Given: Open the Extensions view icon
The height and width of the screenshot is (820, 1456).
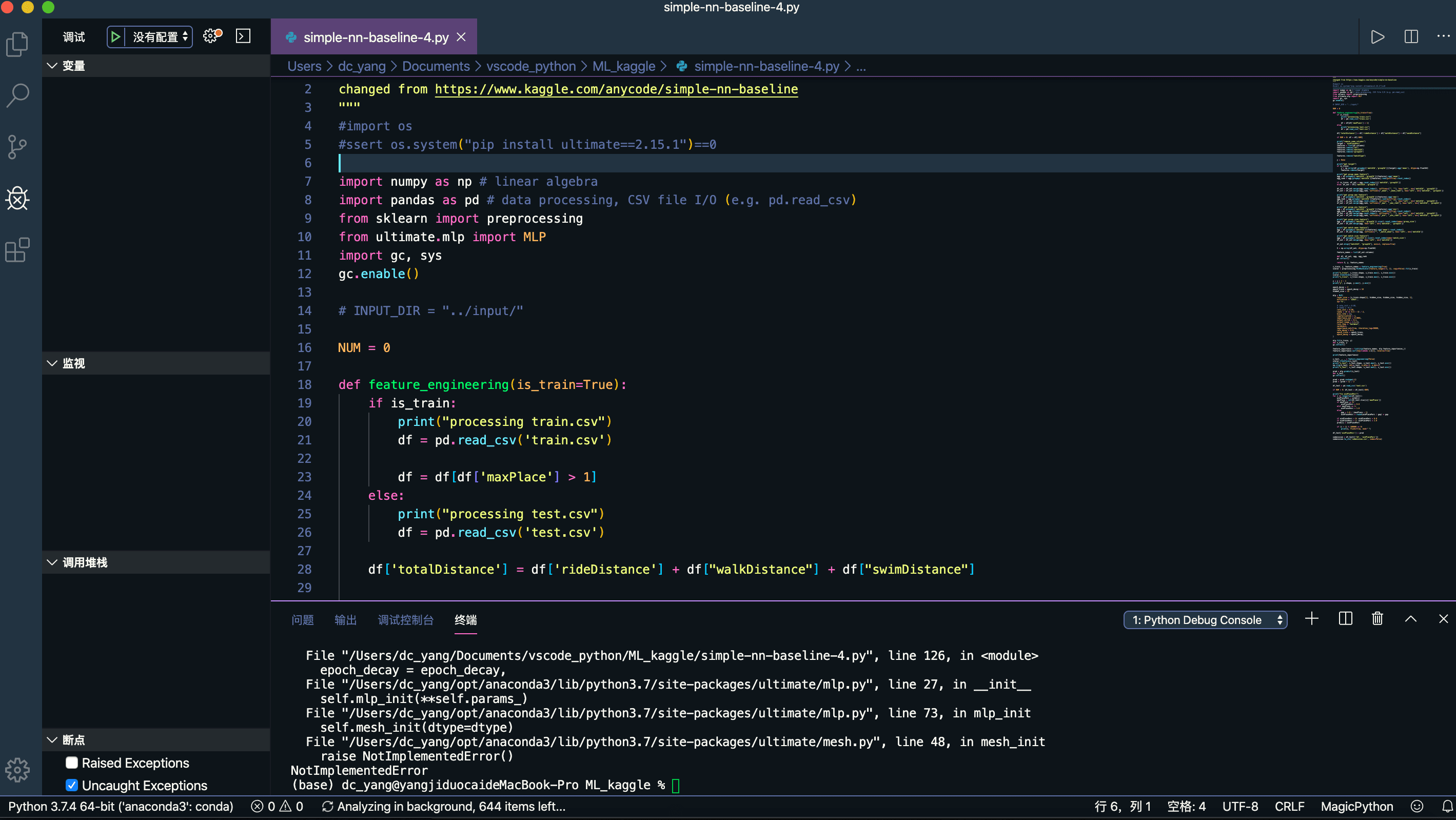Looking at the screenshot, I should click(x=17, y=250).
